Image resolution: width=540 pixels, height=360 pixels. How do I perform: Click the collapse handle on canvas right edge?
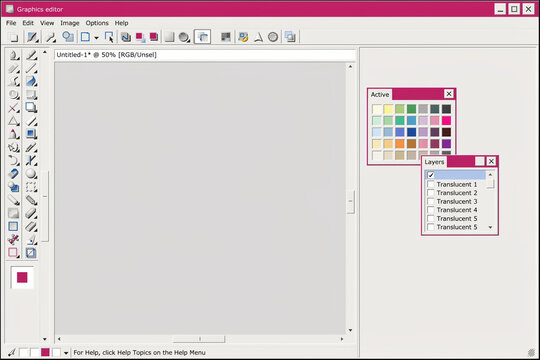pyautogui.click(x=350, y=202)
